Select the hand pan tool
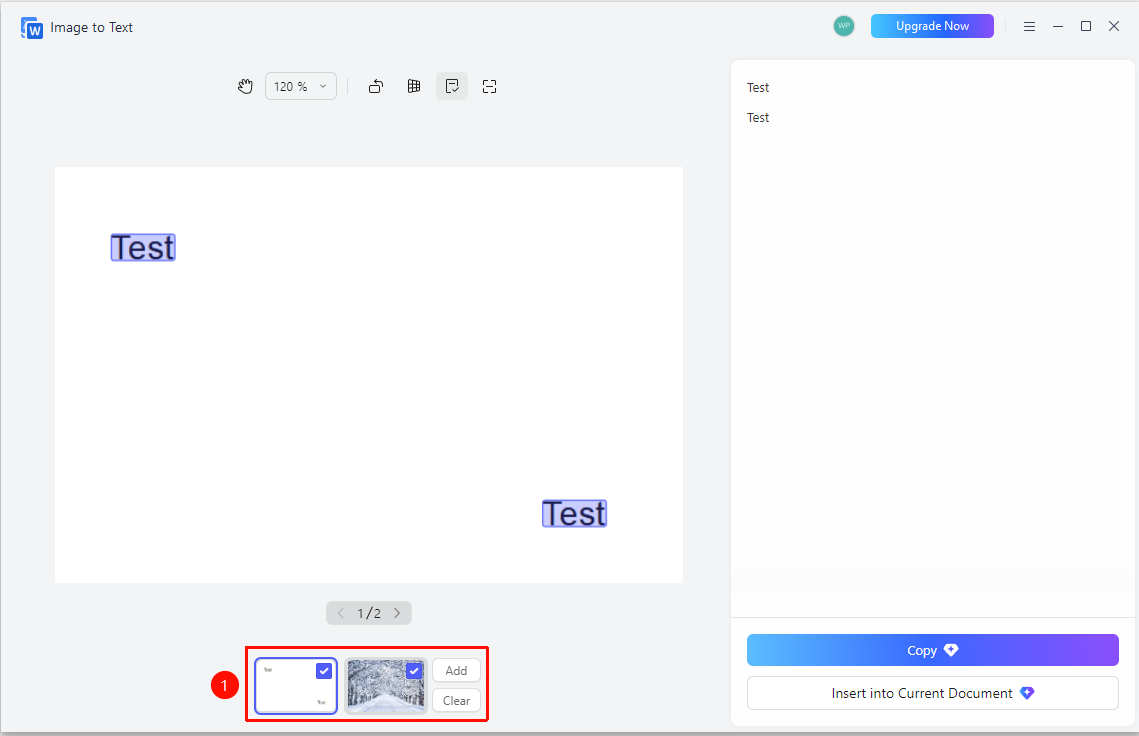Viewport: 1139px width, 736px height. click(x=246, y=86)
